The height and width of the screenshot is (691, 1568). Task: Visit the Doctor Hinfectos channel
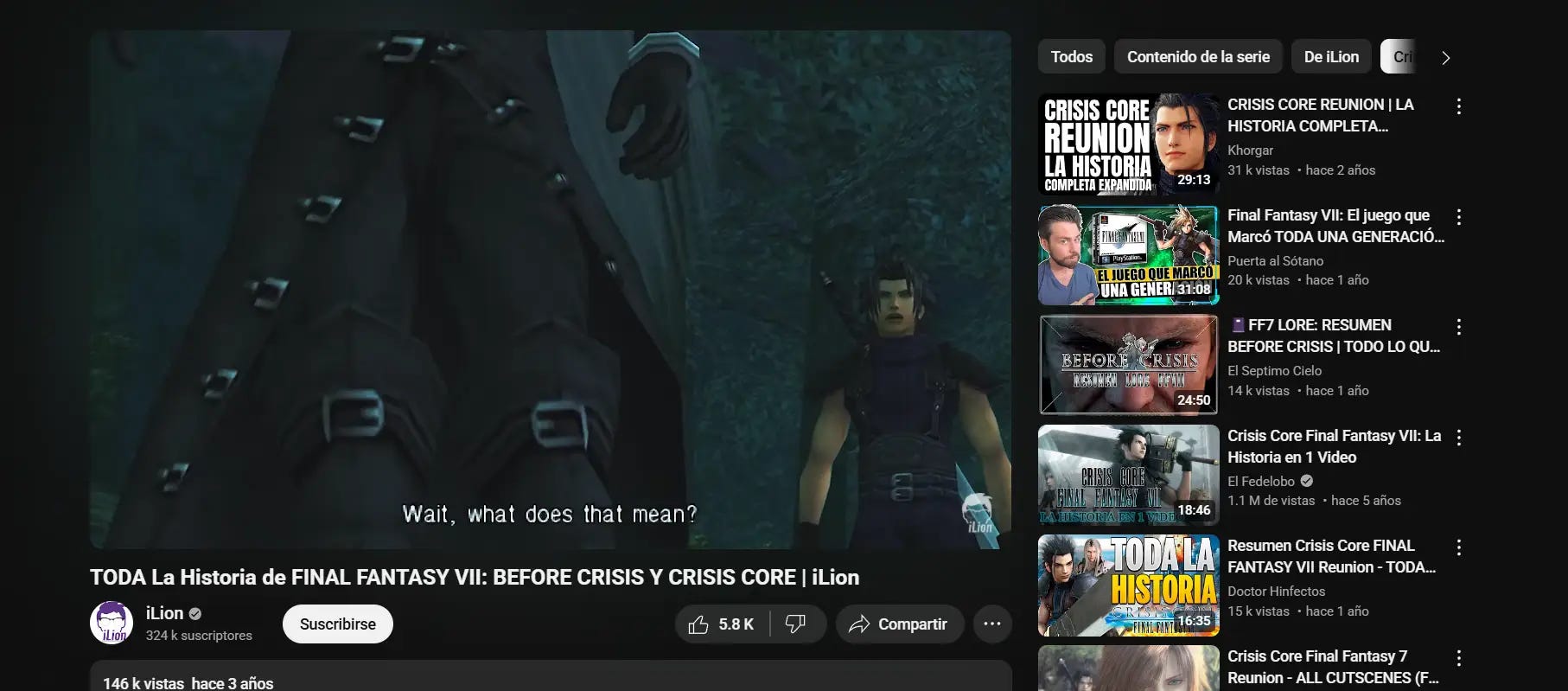point(1276,592)
